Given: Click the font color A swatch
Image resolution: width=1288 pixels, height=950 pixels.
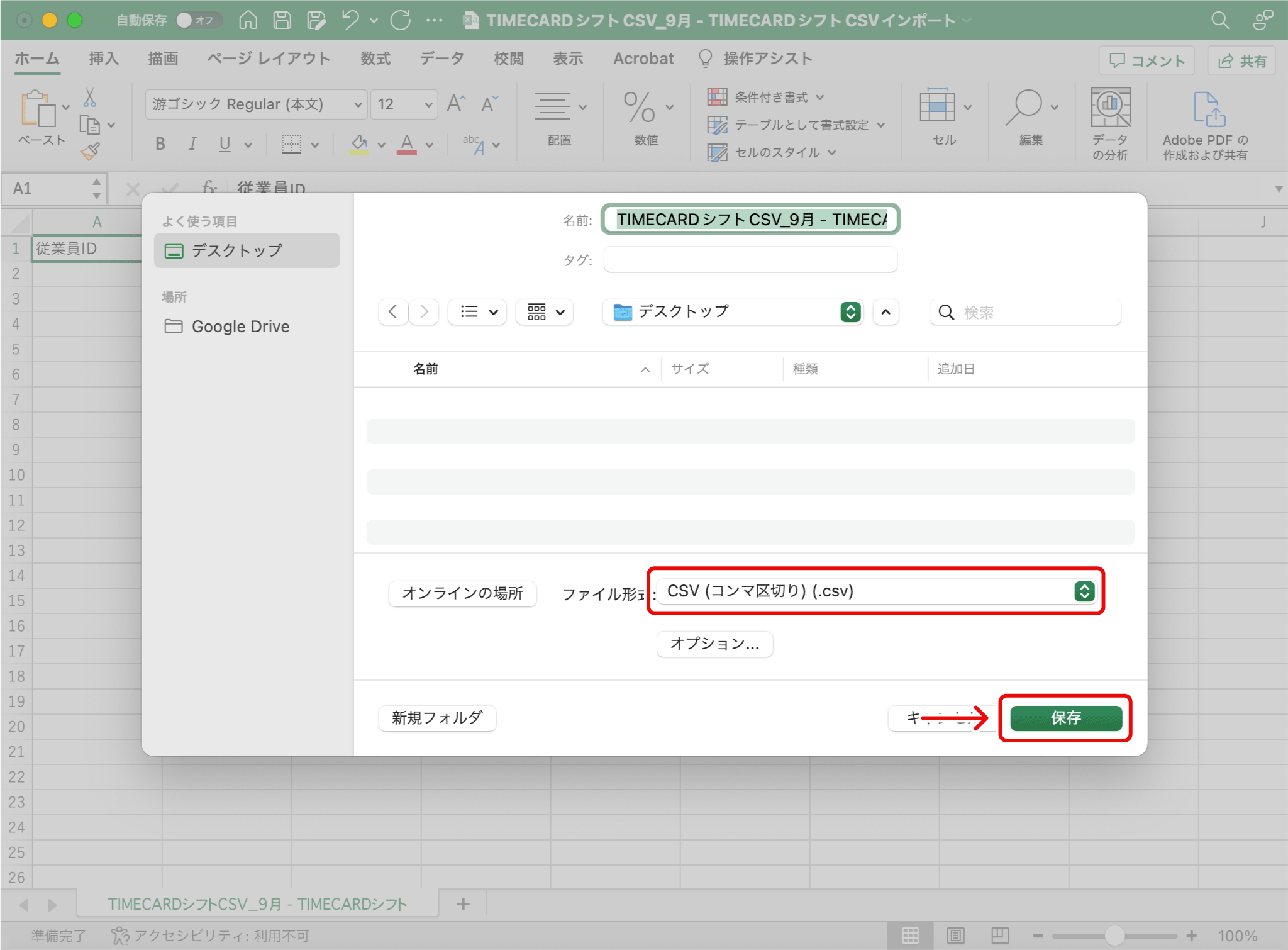Looking at the screenshot, I should click(407, 144).
